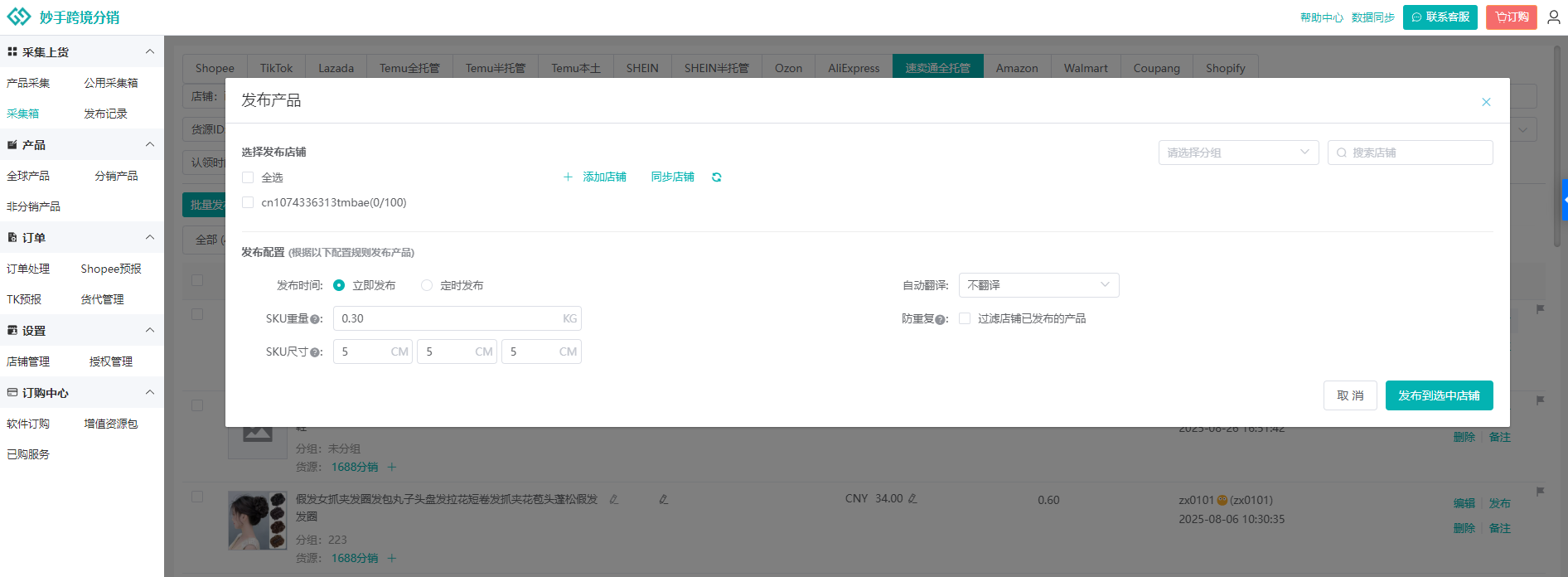
Task: Click the SKU尺寸 help question icon
Action: [316, 352]
